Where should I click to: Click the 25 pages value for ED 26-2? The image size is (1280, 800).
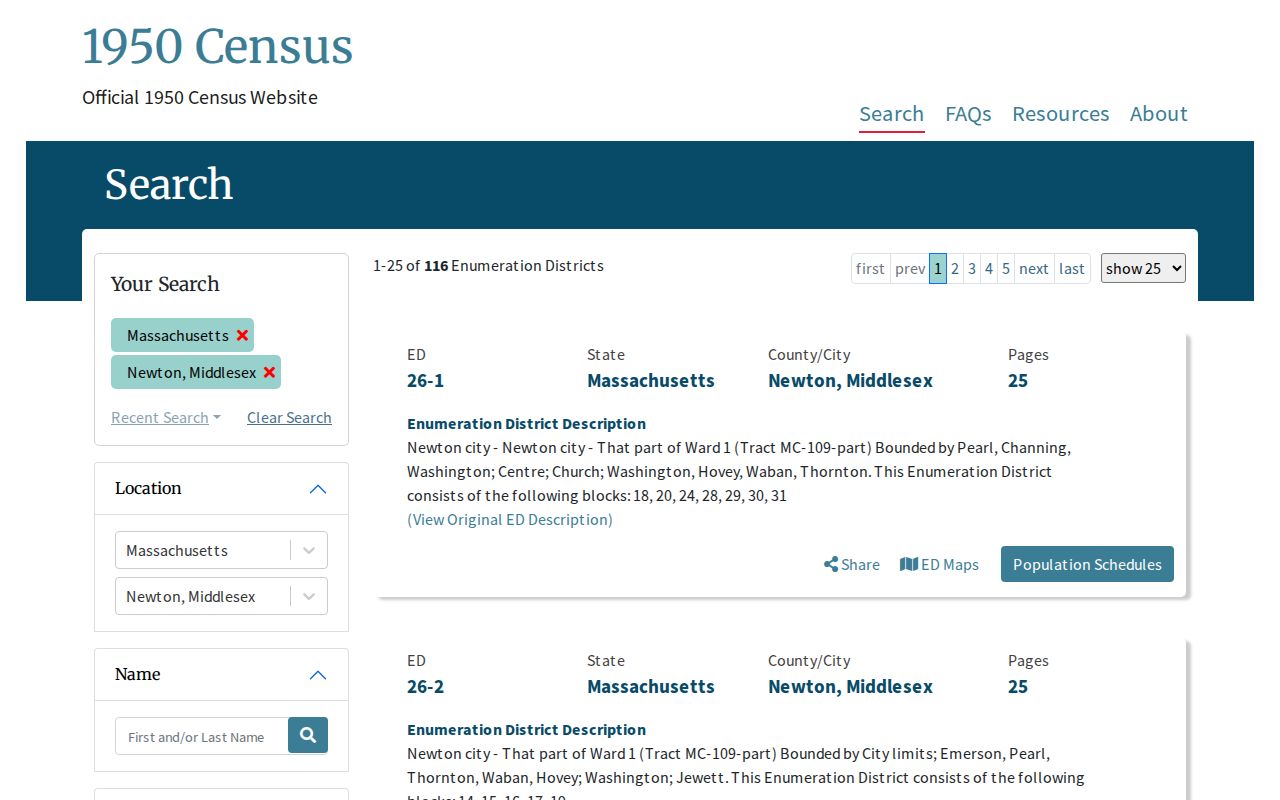(1018, 686)
